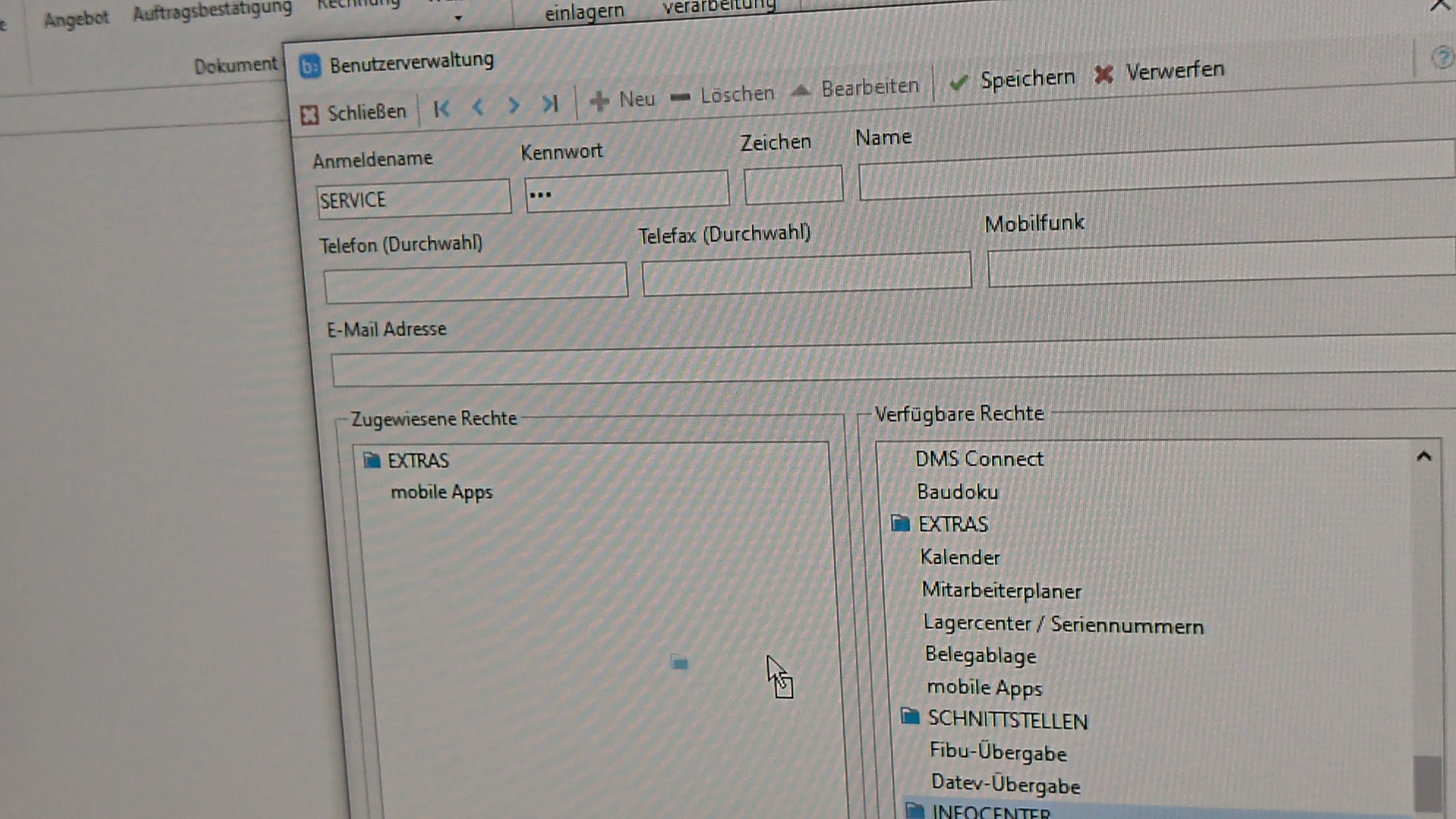Screen dimensions: 1456x819
Task: Click the Neu icon to create user
Action: click(599, 102)
